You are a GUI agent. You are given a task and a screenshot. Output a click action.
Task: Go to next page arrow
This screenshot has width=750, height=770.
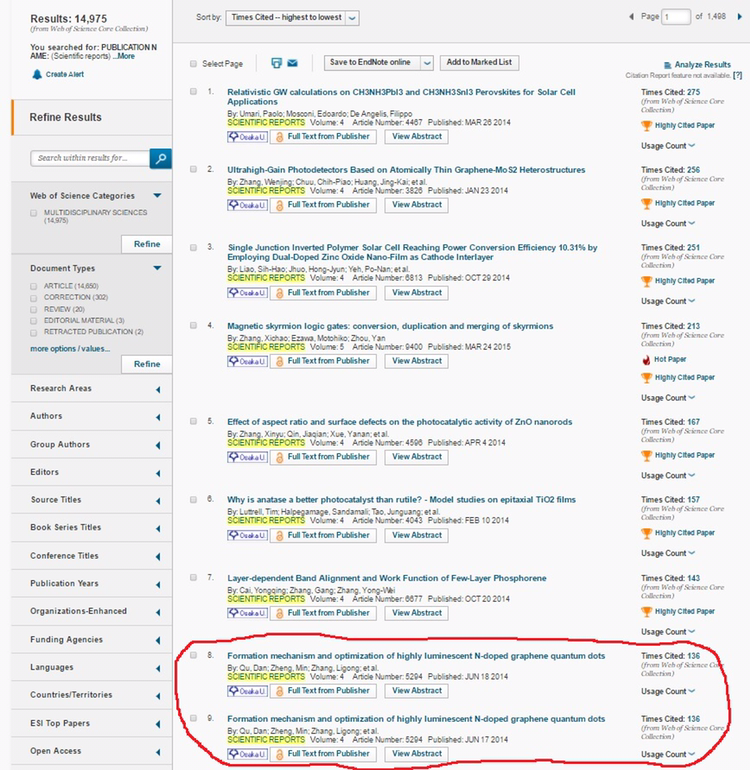[739, 17]
